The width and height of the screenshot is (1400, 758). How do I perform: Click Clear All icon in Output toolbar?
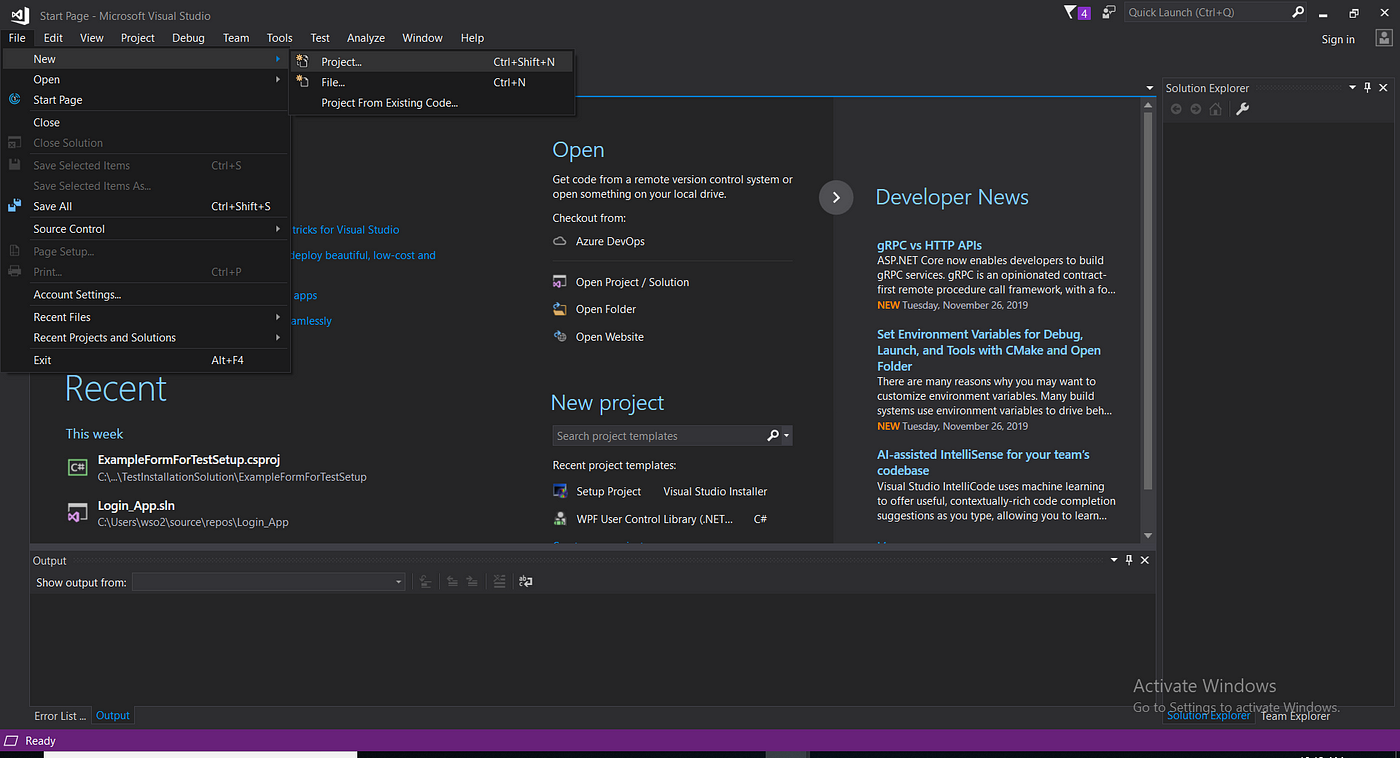[x=500, y=581]
